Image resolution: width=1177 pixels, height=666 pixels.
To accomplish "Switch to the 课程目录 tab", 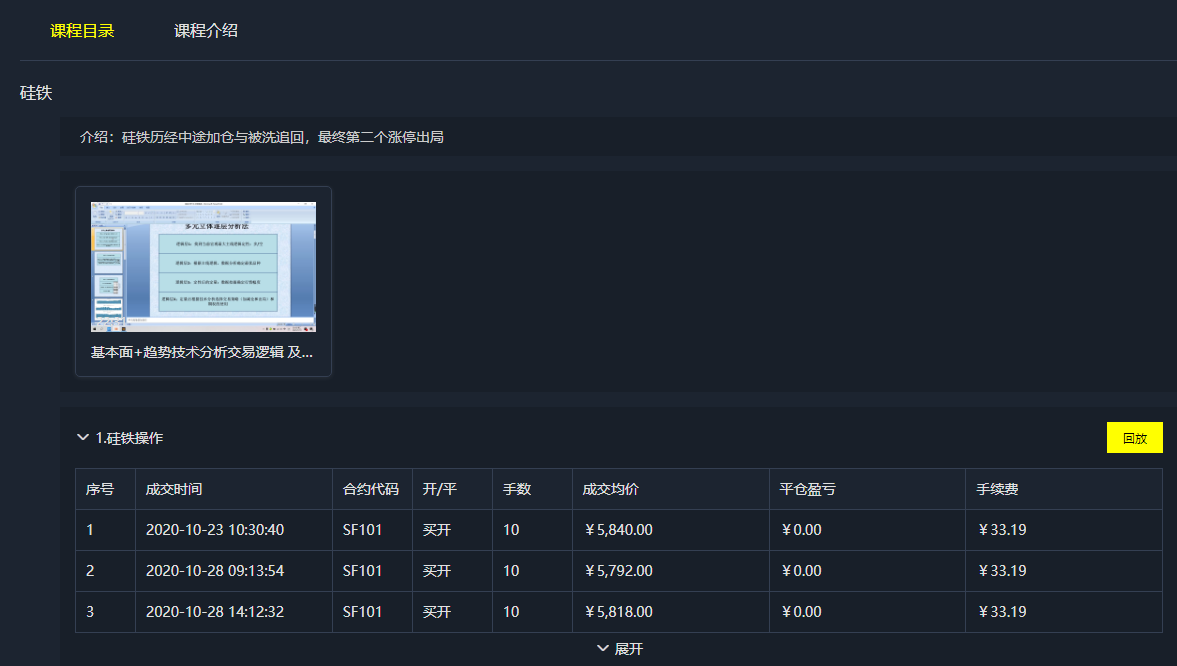I will pos(82,31).
